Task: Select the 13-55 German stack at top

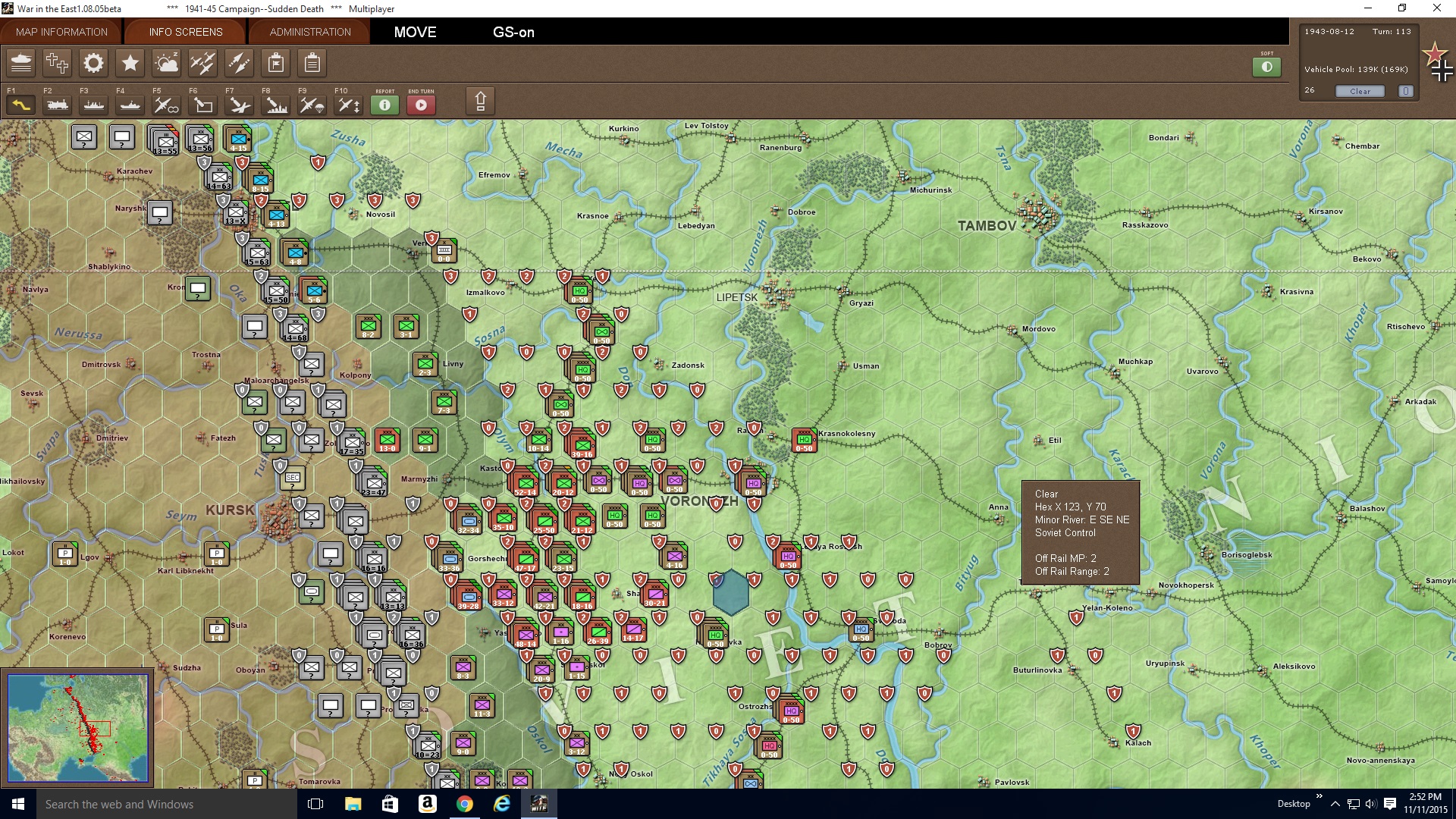Action: click(x=165, y=142)
